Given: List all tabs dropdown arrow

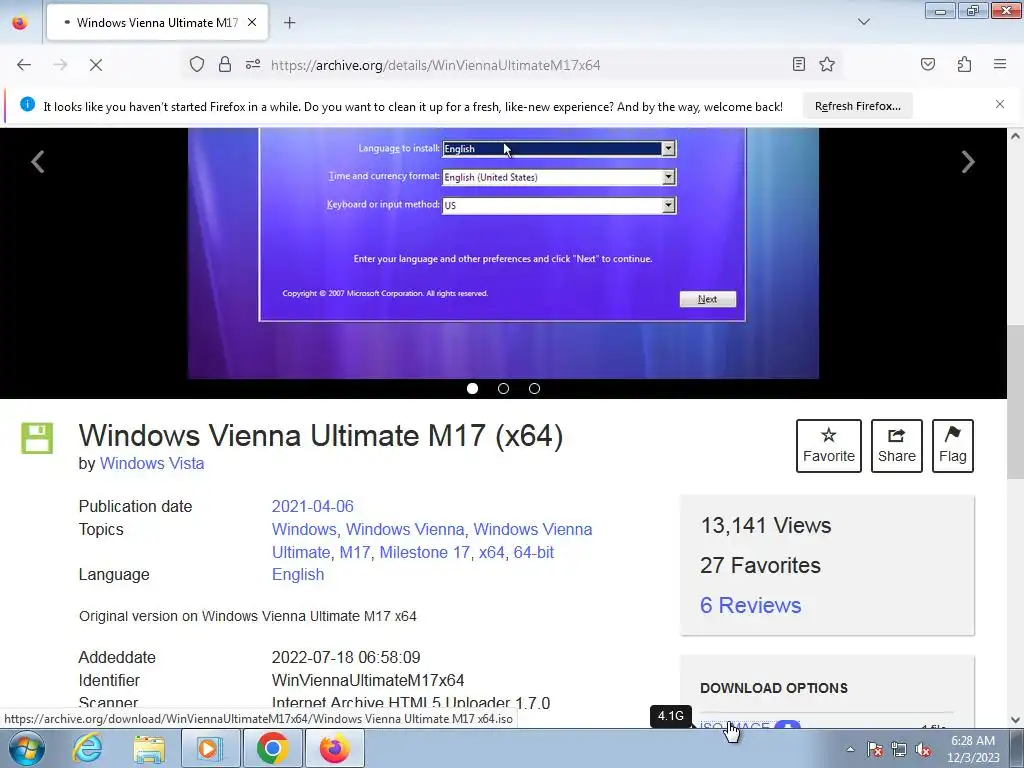Looking at the screenshot, I should click(x=863, y=22).
